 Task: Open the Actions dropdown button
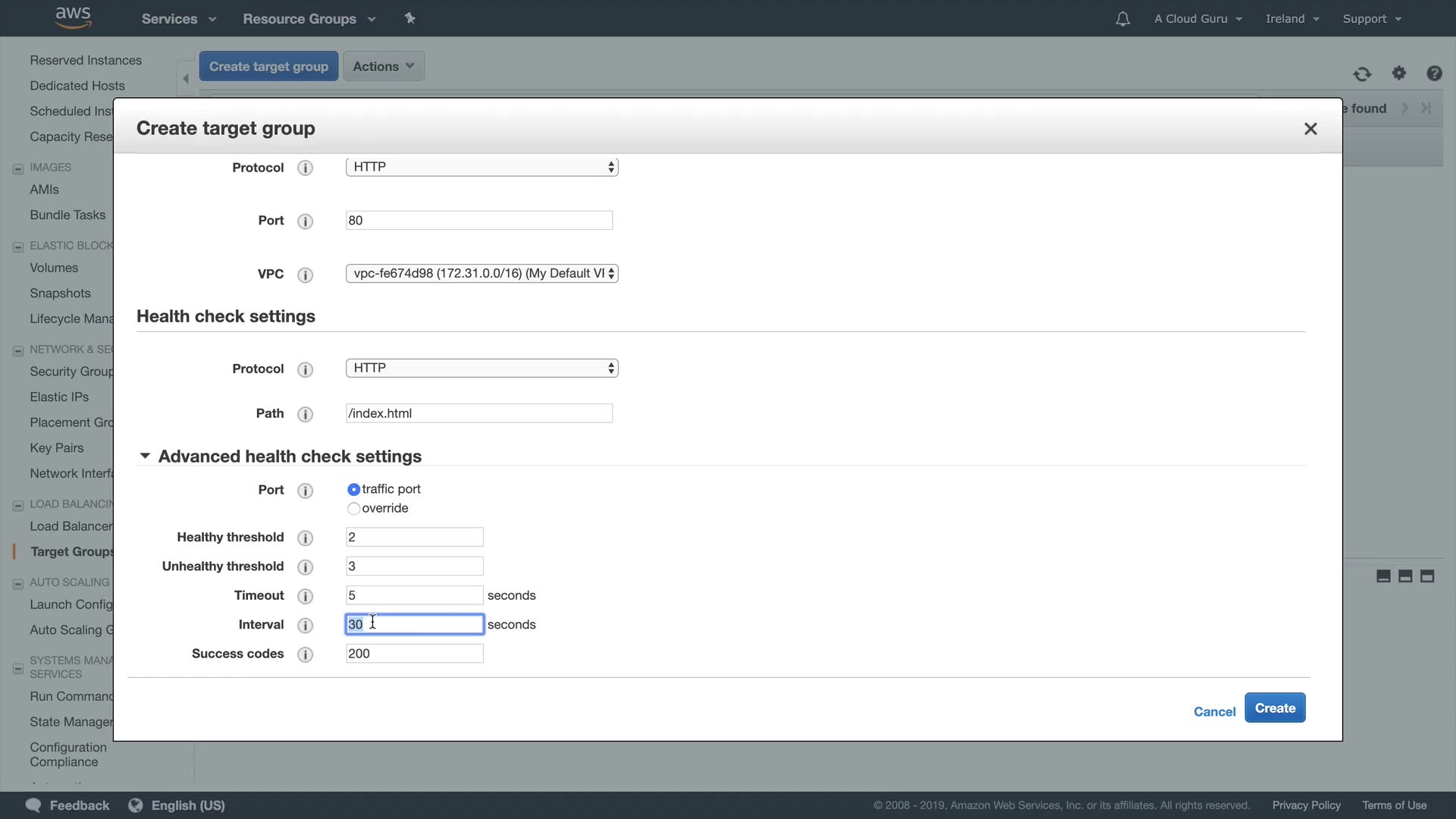383,66
